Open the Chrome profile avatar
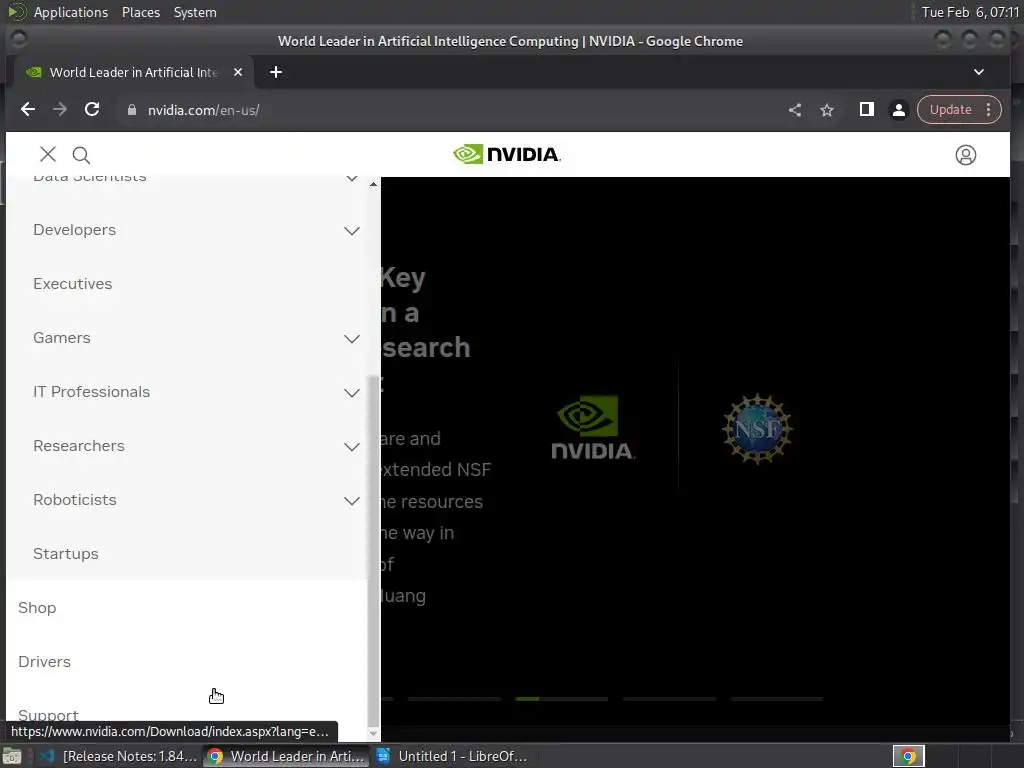Image resolution: width=1024 pixels, height=768 pixels. 899,110
